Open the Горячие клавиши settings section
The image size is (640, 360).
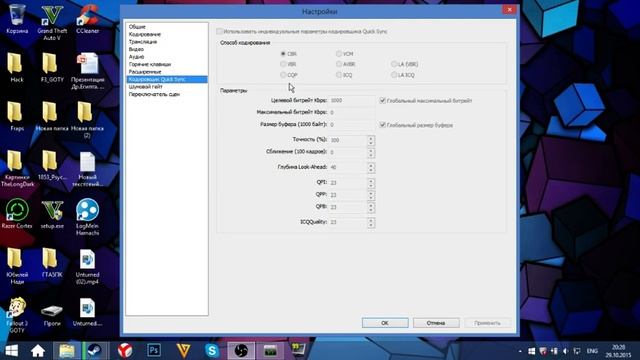[x=150, y=64]
